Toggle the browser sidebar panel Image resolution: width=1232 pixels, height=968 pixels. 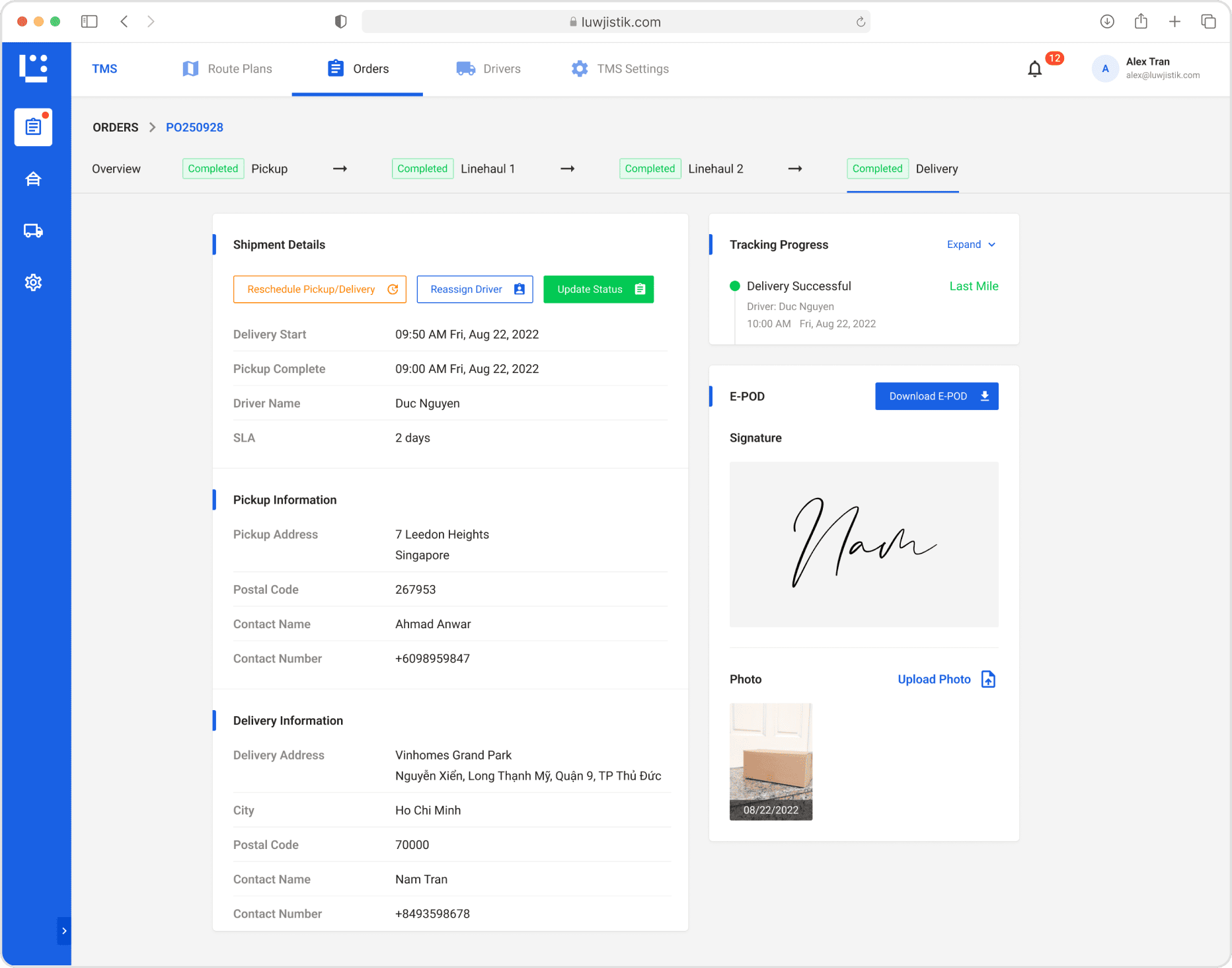89,22
